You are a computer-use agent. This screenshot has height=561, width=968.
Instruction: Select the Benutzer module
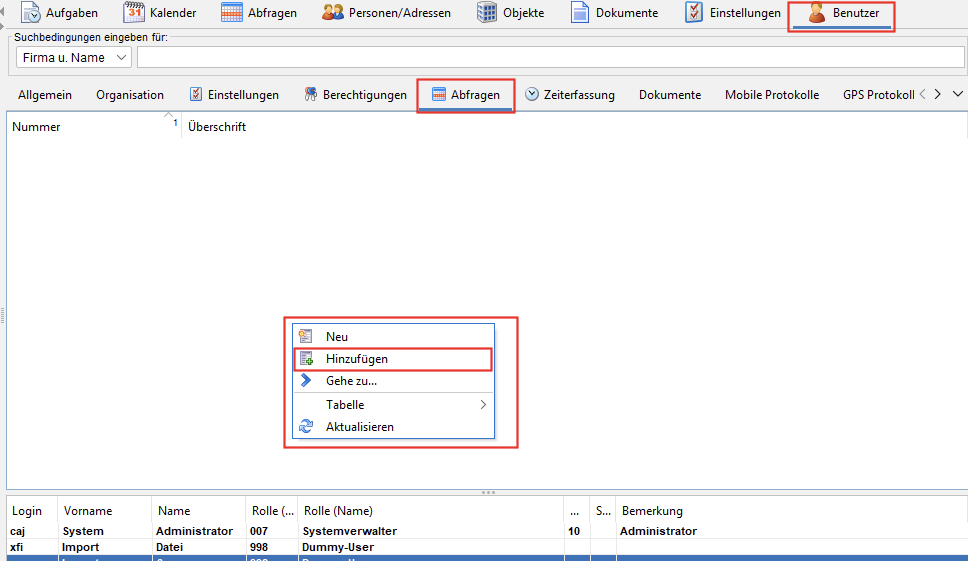point(842,14)
